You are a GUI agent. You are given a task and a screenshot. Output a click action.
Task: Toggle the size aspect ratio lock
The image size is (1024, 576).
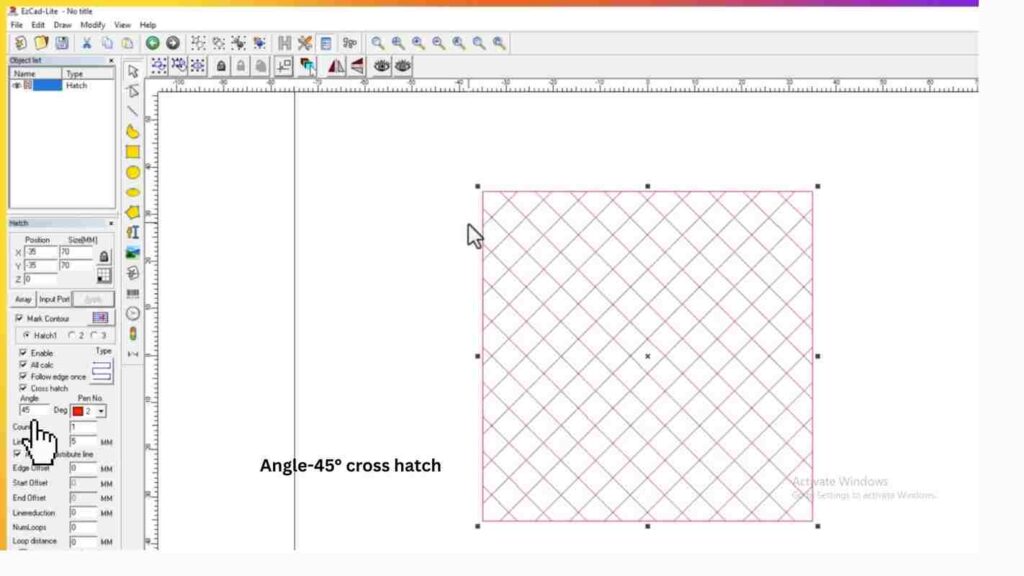tap(104, 256)
